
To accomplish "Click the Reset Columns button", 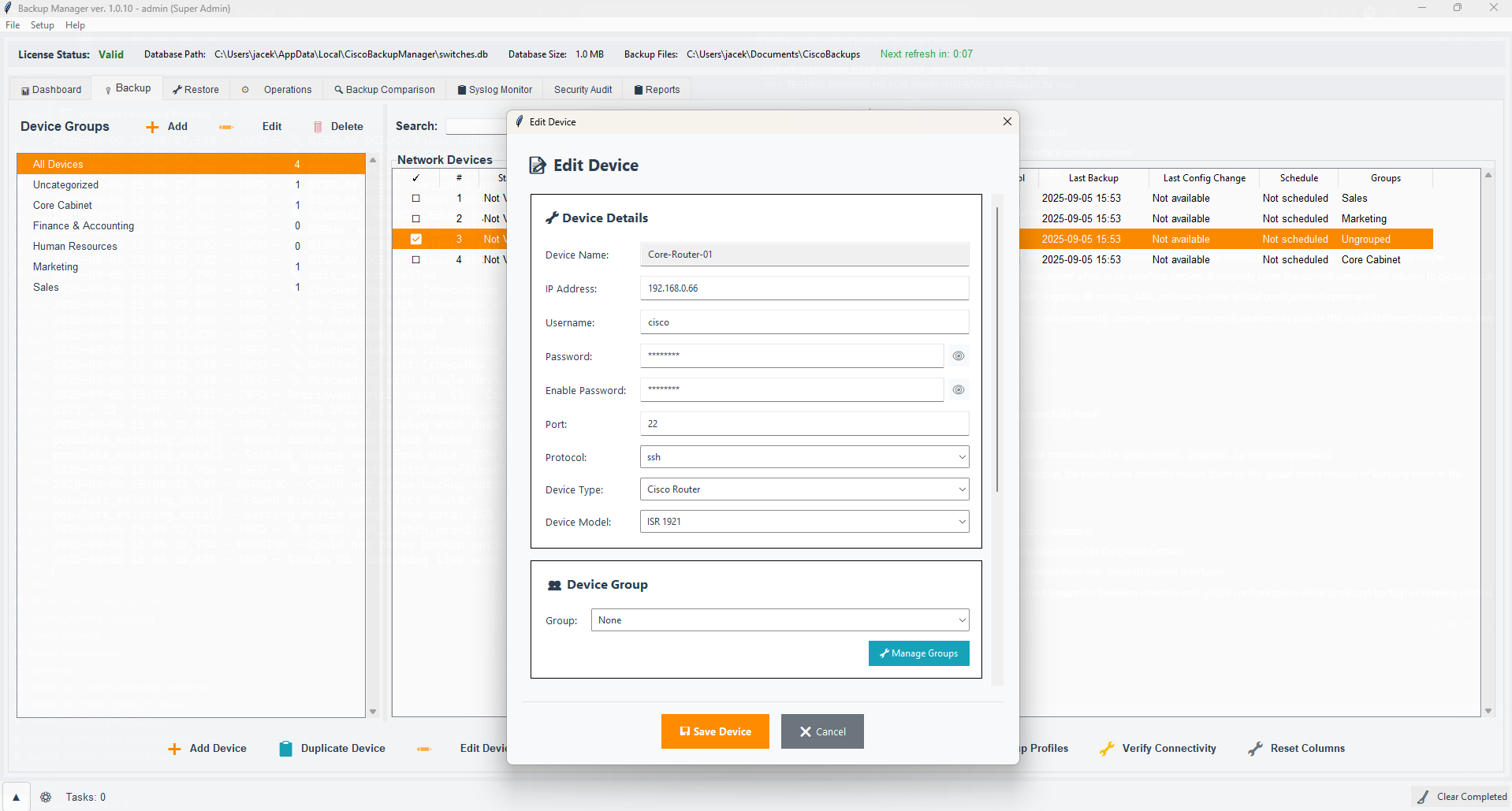I will (x=1297, y=749).
